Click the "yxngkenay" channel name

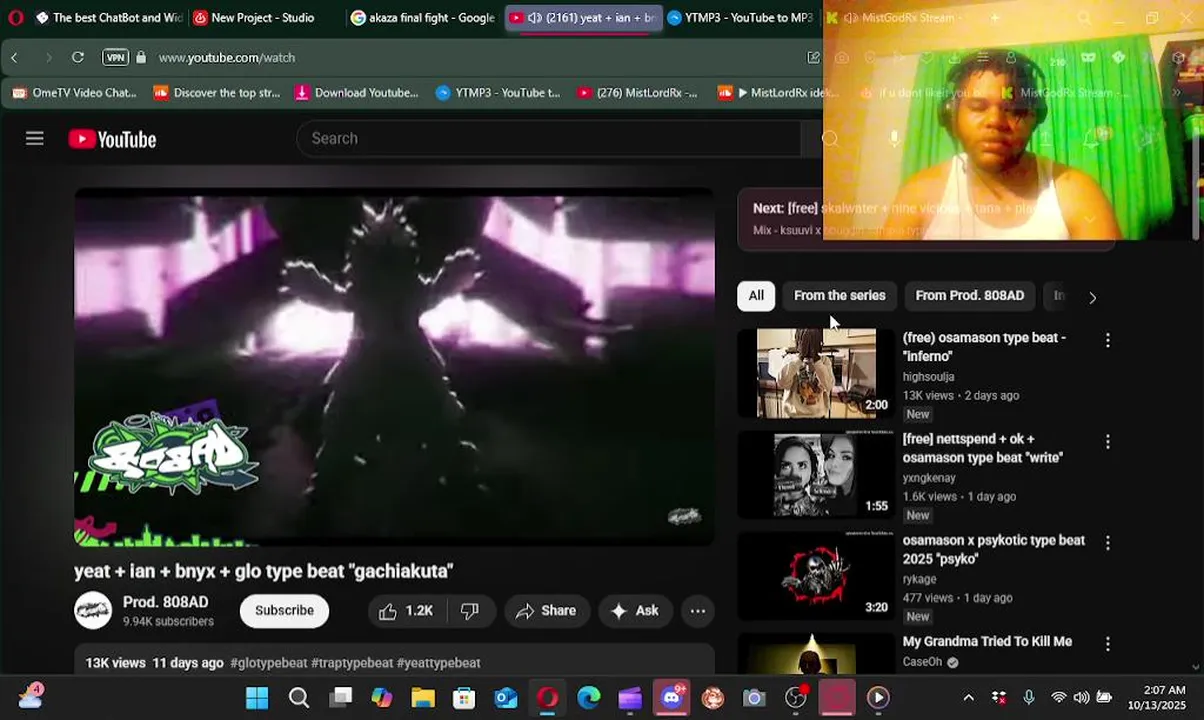click(x=930, y=478)
